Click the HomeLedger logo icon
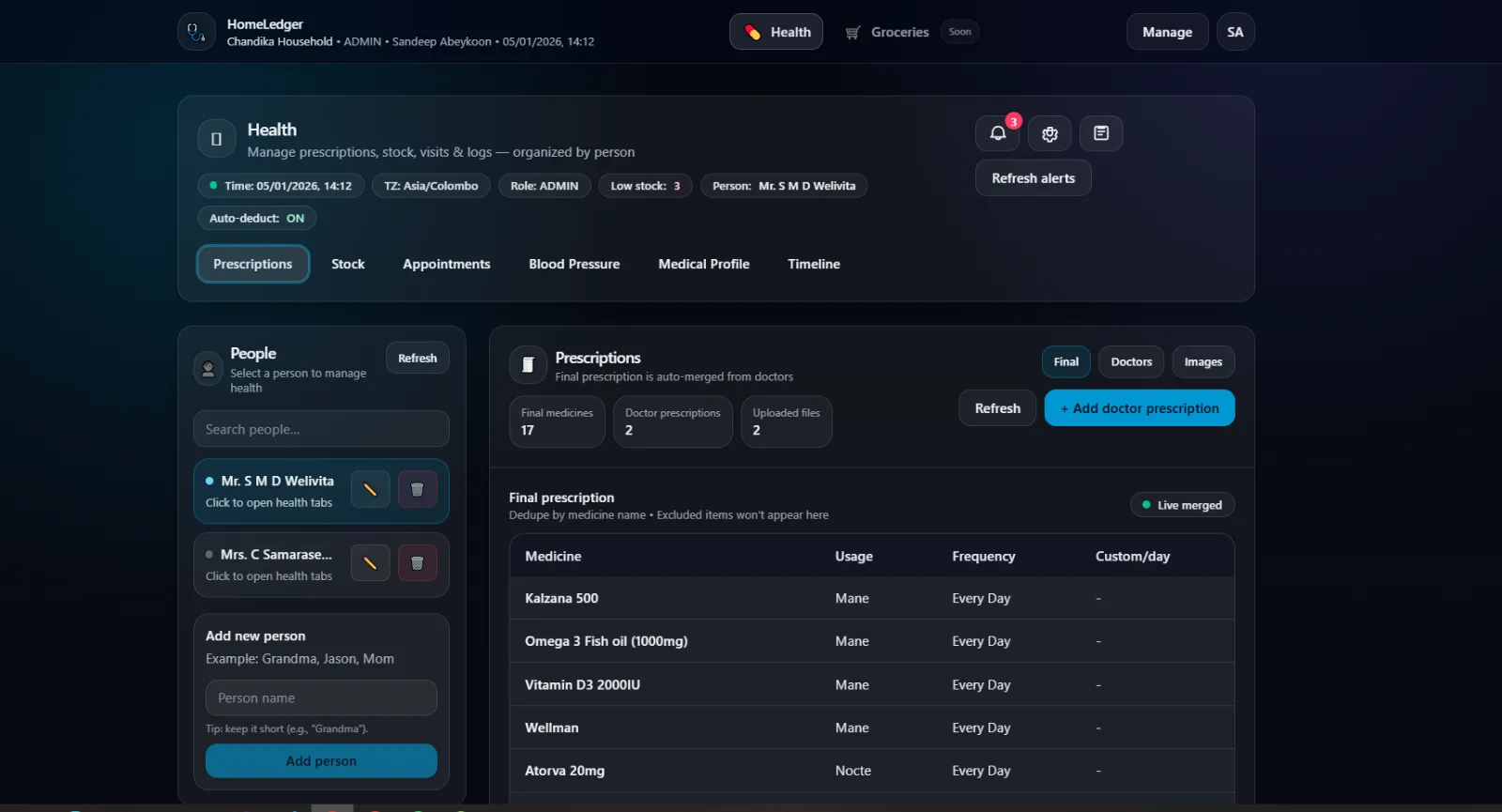This screenshot has width=1502, height=812. coord(196,32)
